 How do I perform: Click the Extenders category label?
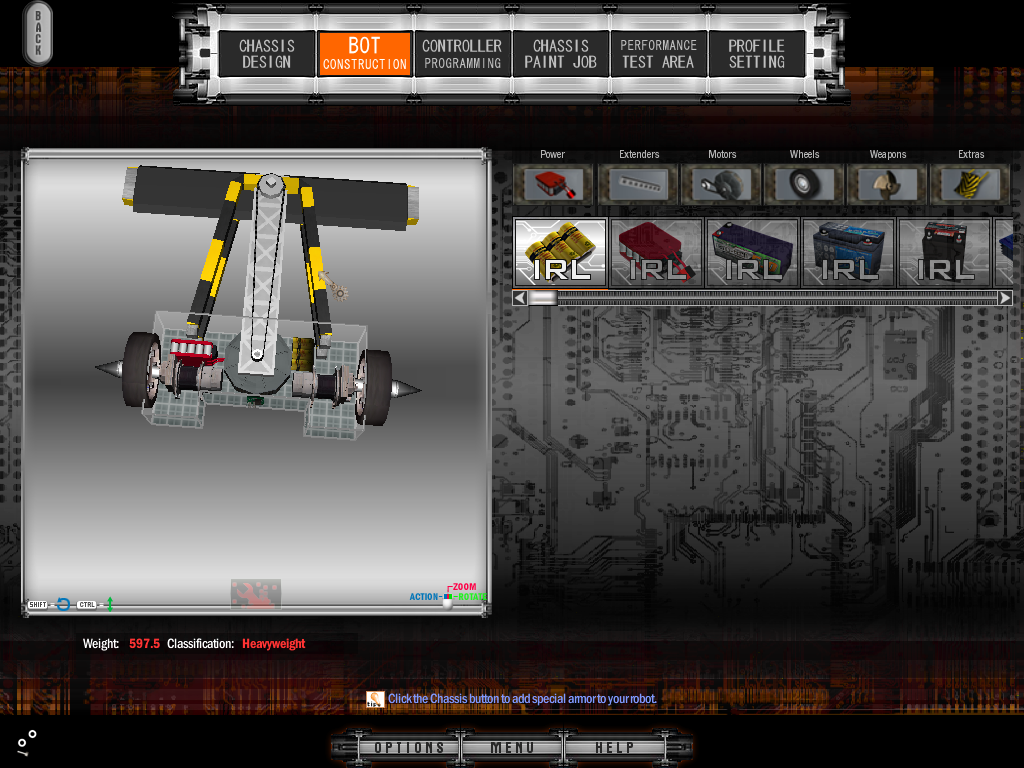pyautogui.click(x=639, y=154)
